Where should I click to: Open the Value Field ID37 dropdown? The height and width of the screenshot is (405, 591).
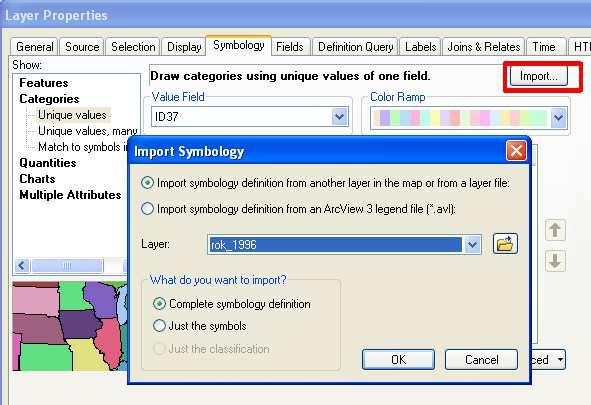click(340, 117)
